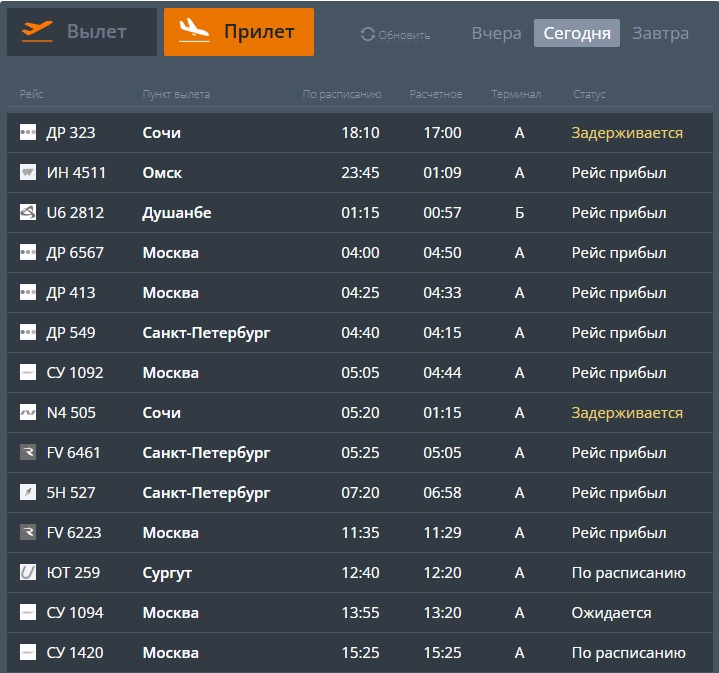Click airline icon for flight 5H 527
The image size is (719, 673).
28,493
